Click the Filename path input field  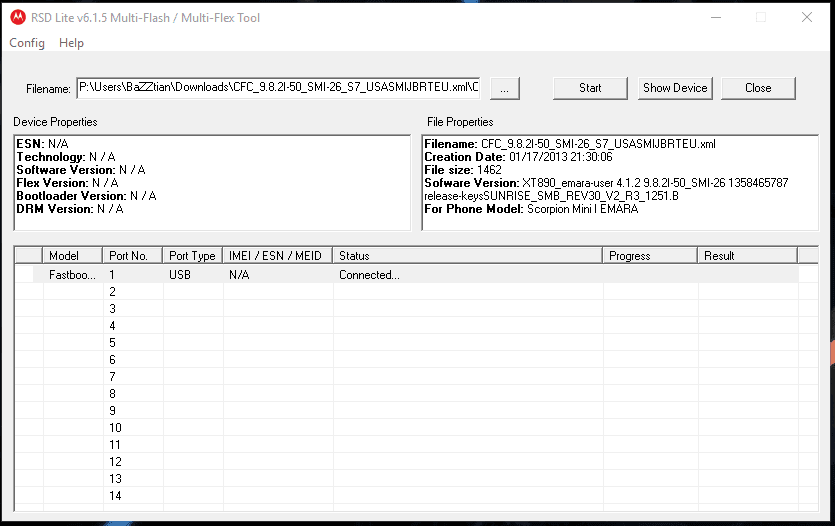pos(279,88)
